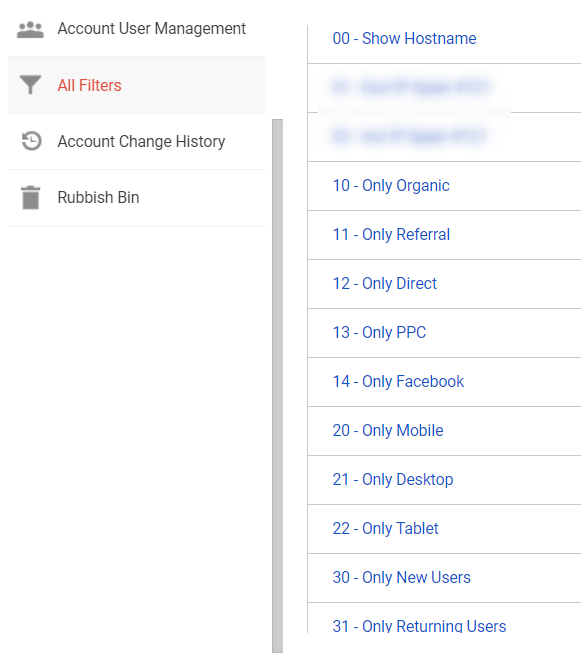Open the 10 - Only Organic filter

click(x=391, y=185)
